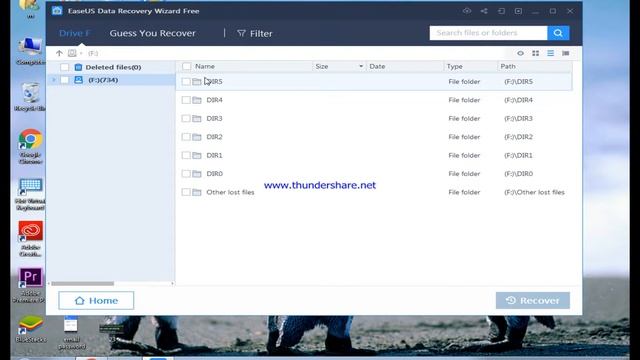Switch to details view icon
Screen dimensions: 640x360
pyautogui.click(x=565, y=53)
